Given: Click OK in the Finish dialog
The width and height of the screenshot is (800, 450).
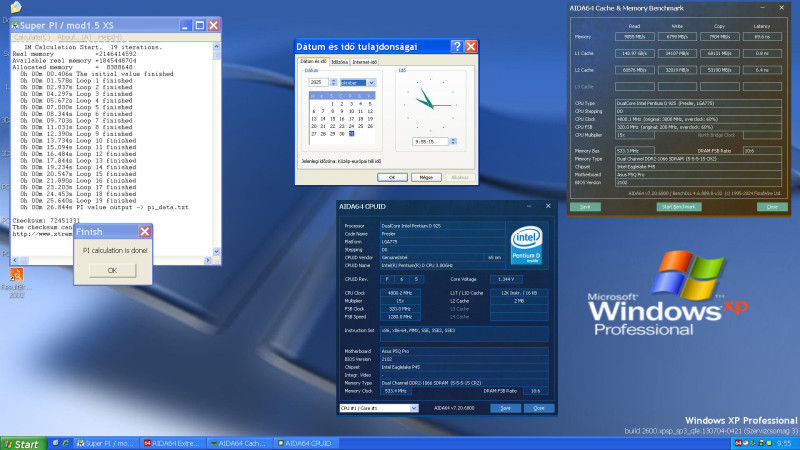Looking at the screenshot, I should coord(112,270).
